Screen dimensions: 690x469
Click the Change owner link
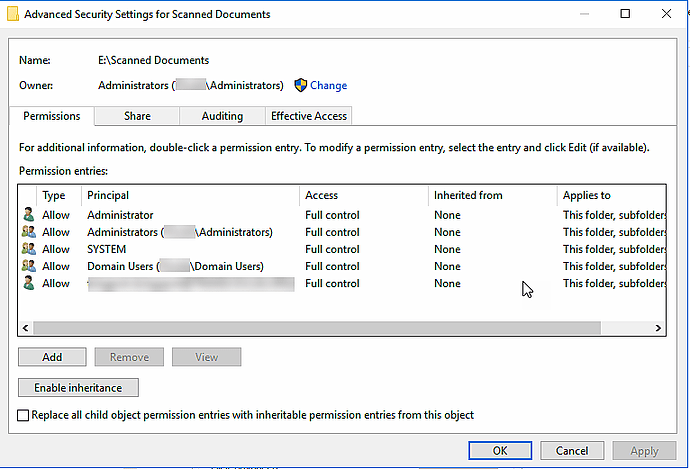pos(328,86)
